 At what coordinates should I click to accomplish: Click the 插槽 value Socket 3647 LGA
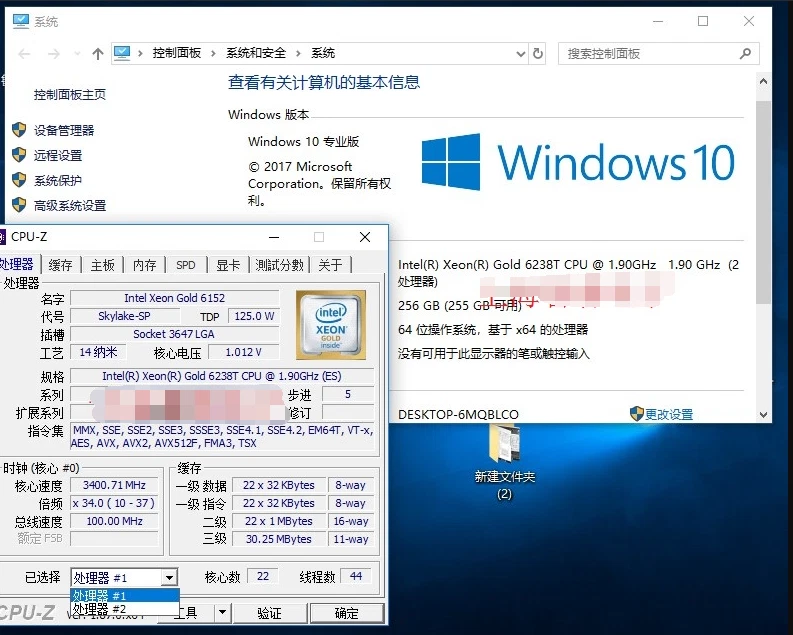[174, 334]
